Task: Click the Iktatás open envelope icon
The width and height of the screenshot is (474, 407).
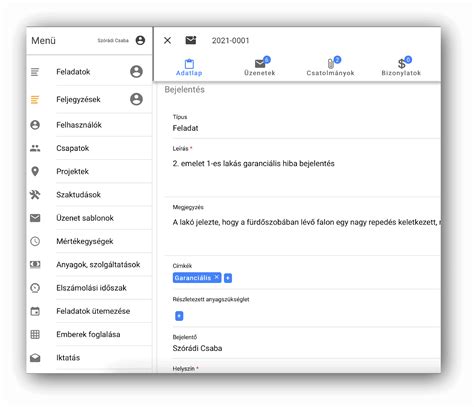Action: [35, 358]
